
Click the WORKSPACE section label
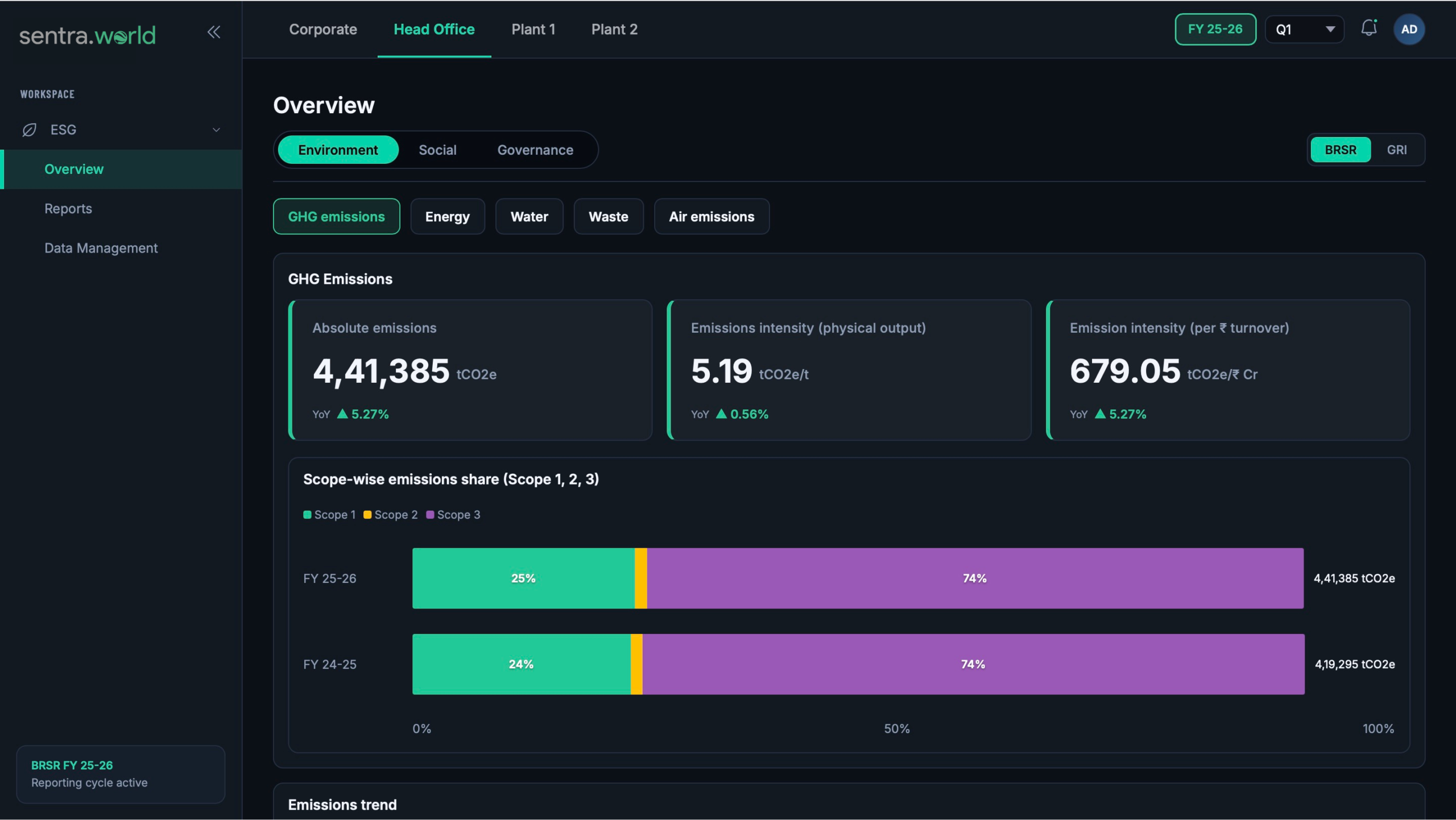pos(47,94)
